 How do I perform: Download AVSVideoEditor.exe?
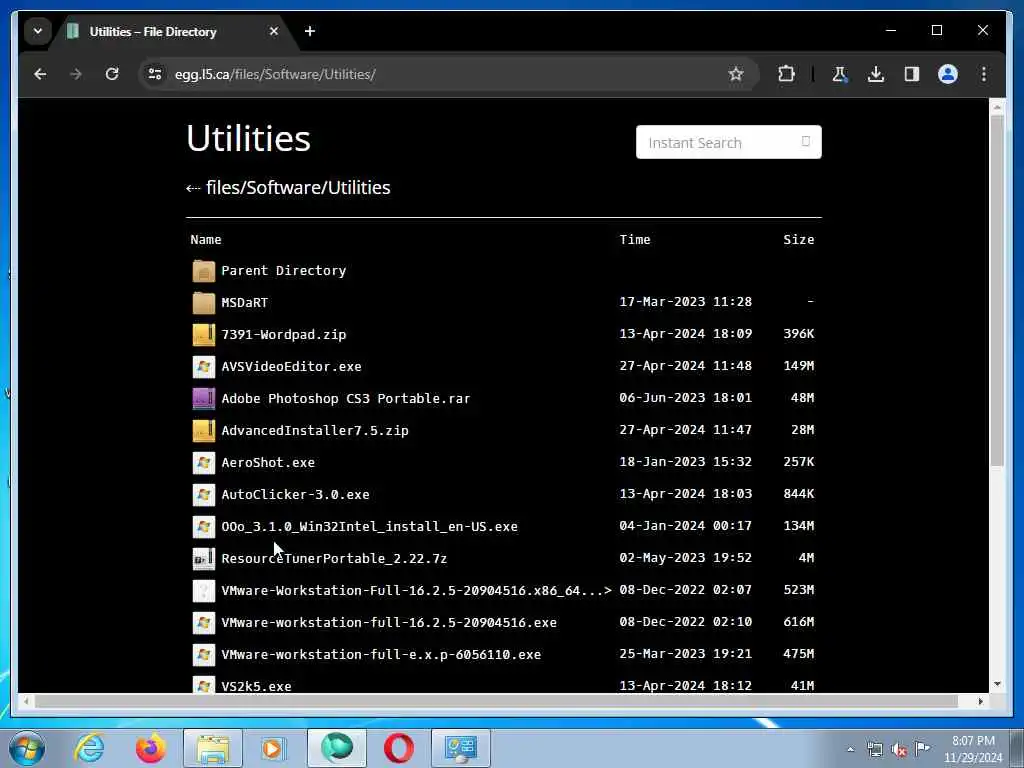coord(291,366)
